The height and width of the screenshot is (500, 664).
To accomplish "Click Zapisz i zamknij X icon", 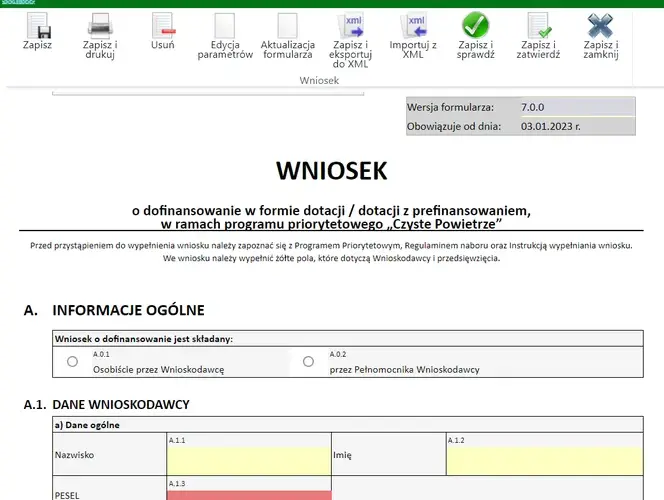I will 600,26.
